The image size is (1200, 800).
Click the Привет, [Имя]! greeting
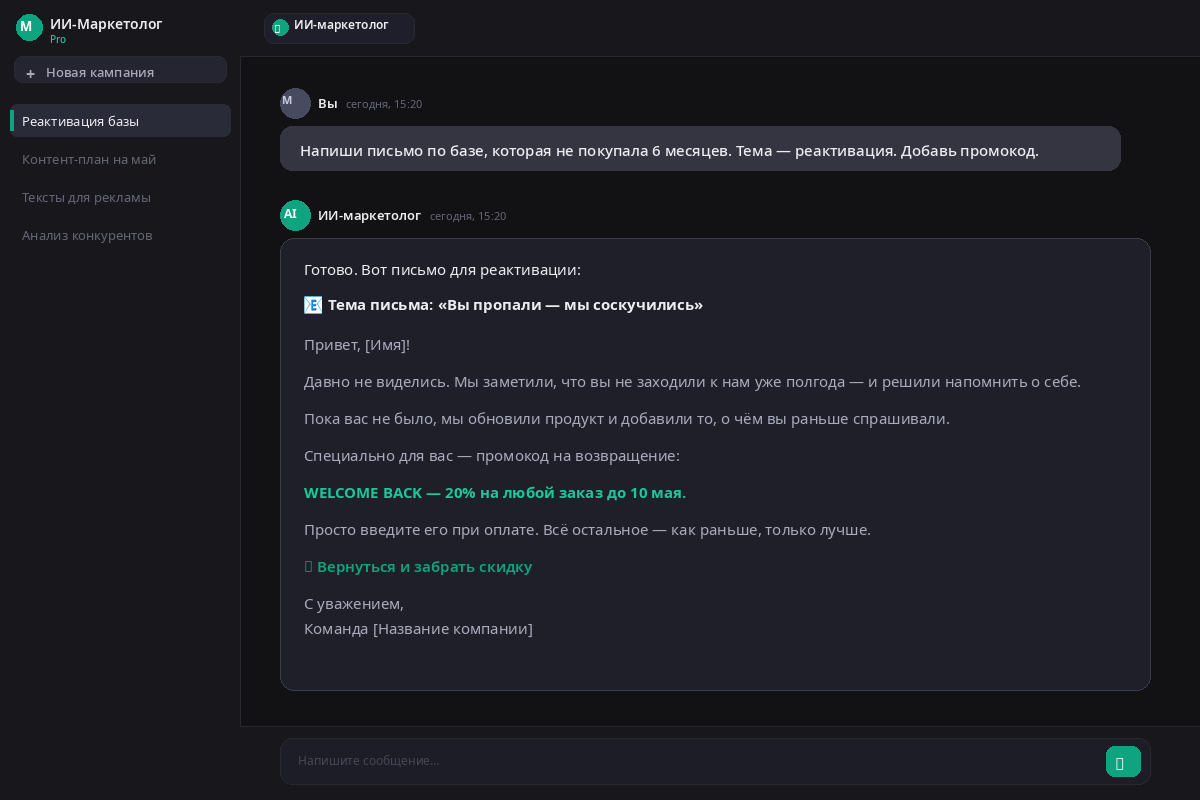click(357, 345)
